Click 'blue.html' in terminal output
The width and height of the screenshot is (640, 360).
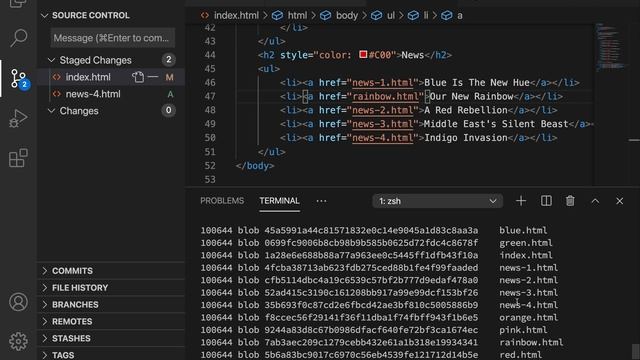(523, 230)
